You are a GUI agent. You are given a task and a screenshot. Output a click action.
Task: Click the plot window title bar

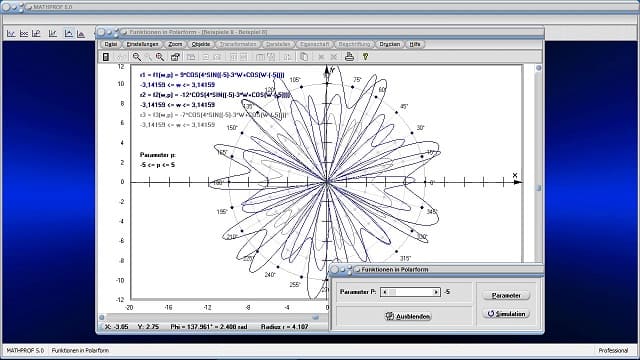[320, 32]
